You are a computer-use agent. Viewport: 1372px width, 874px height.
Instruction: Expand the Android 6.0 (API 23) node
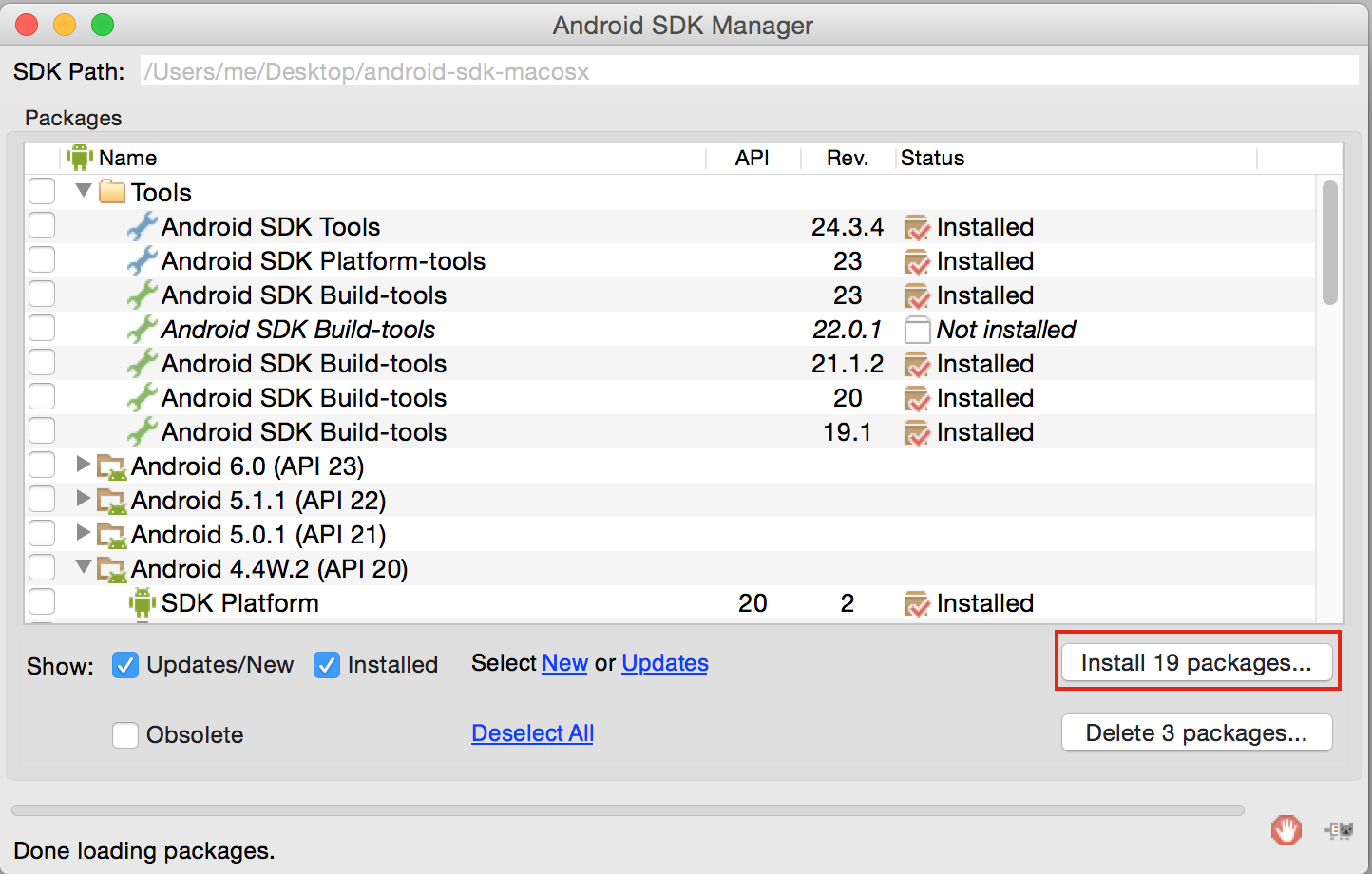pos(84,464)
